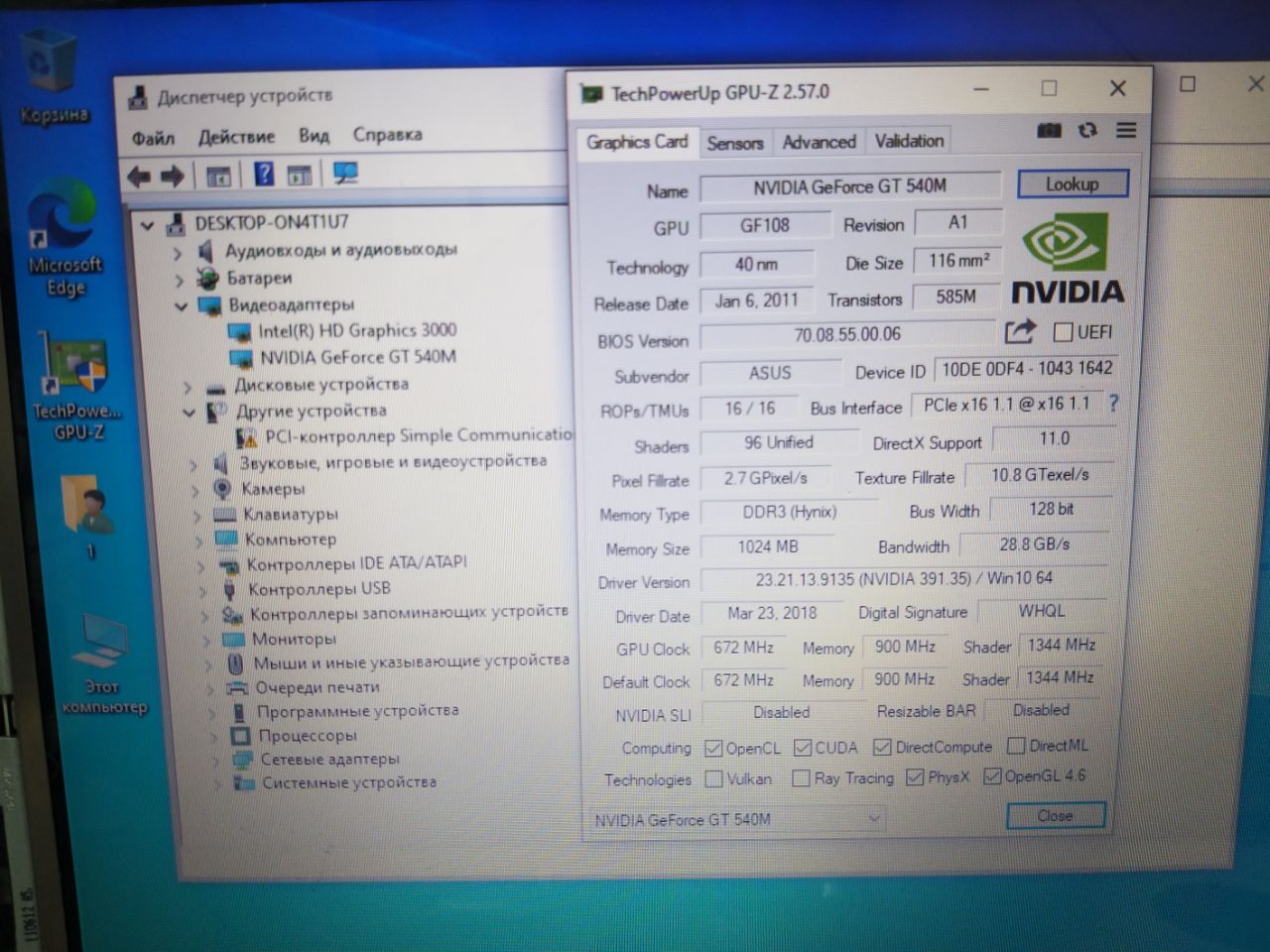Viewport: 1270px width, 952px height.
Task: Click the Lookup button
Action: 1072,183
